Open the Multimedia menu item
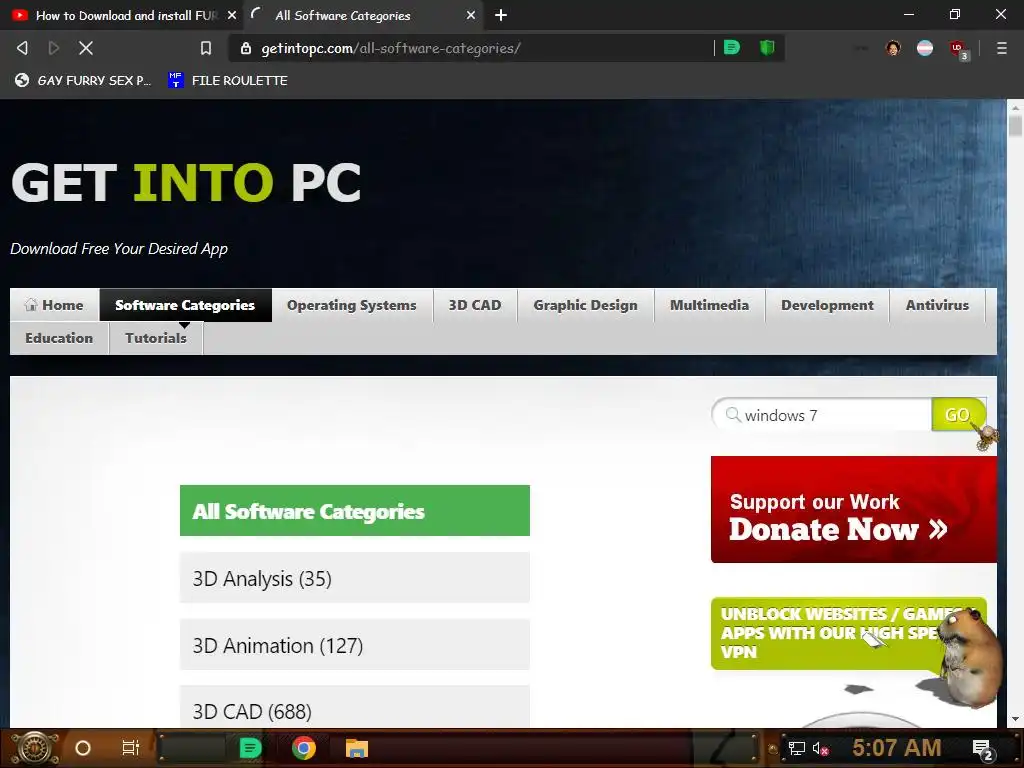Viewport: 1024px width, 768px height. pos(709,305)
